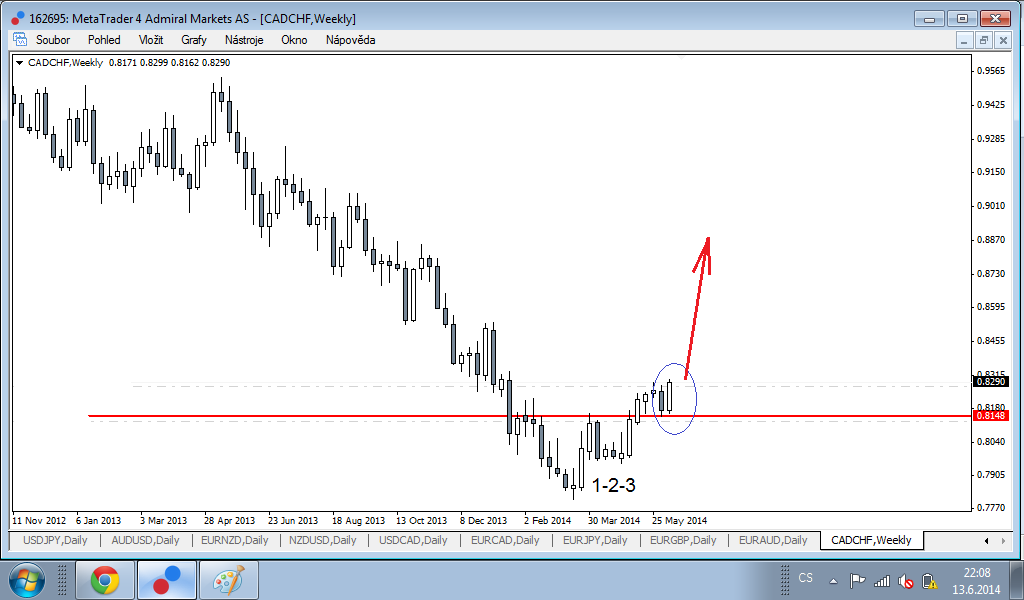The height and width of the screenshot is (600, 1024).
Task: Open MetaTrader from the taskbar
Action: click(x=167, y=580)
